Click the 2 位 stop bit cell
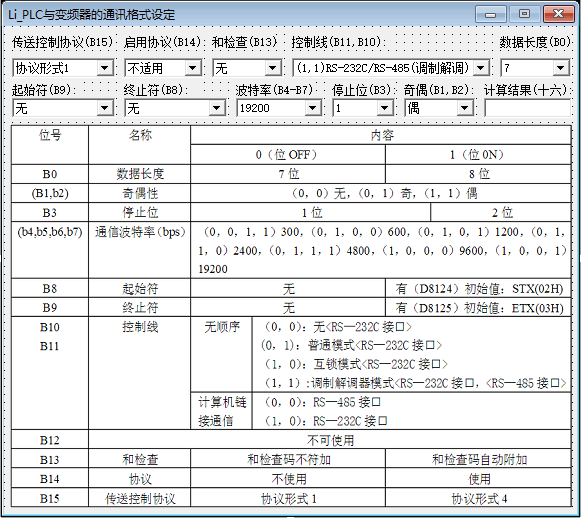The width and height of the screenshot is (581, 518). [502, 213]
